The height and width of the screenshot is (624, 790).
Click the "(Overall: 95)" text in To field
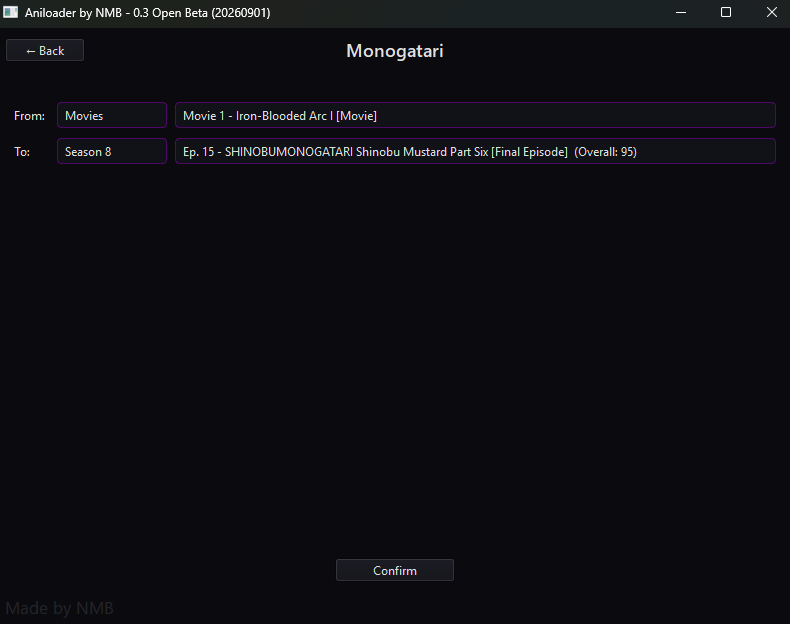(x=606, y=152)
